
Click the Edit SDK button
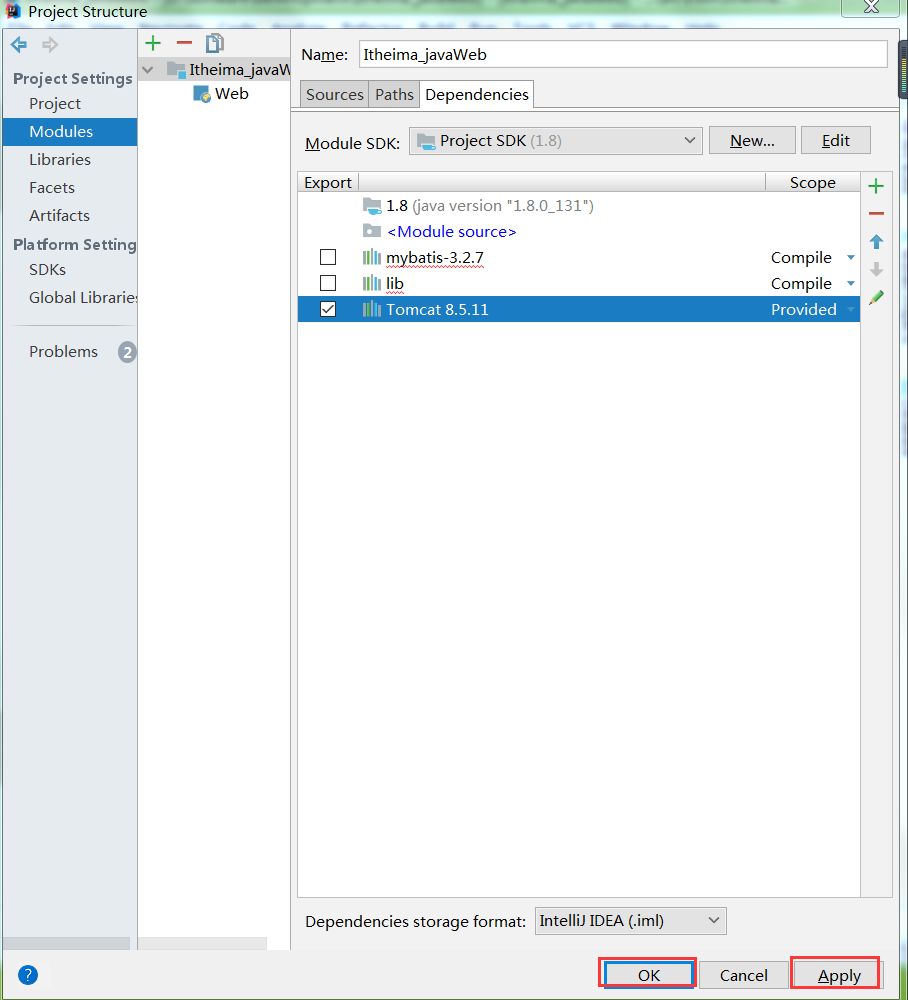click(x=835, y=140)
